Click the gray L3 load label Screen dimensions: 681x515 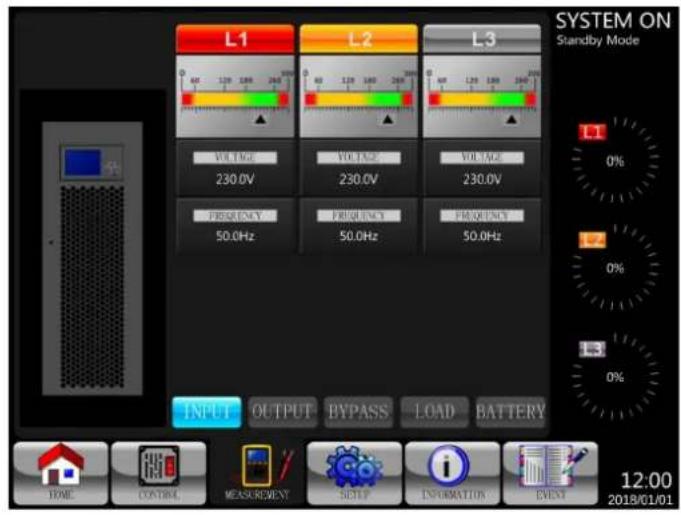click(592, 349)
